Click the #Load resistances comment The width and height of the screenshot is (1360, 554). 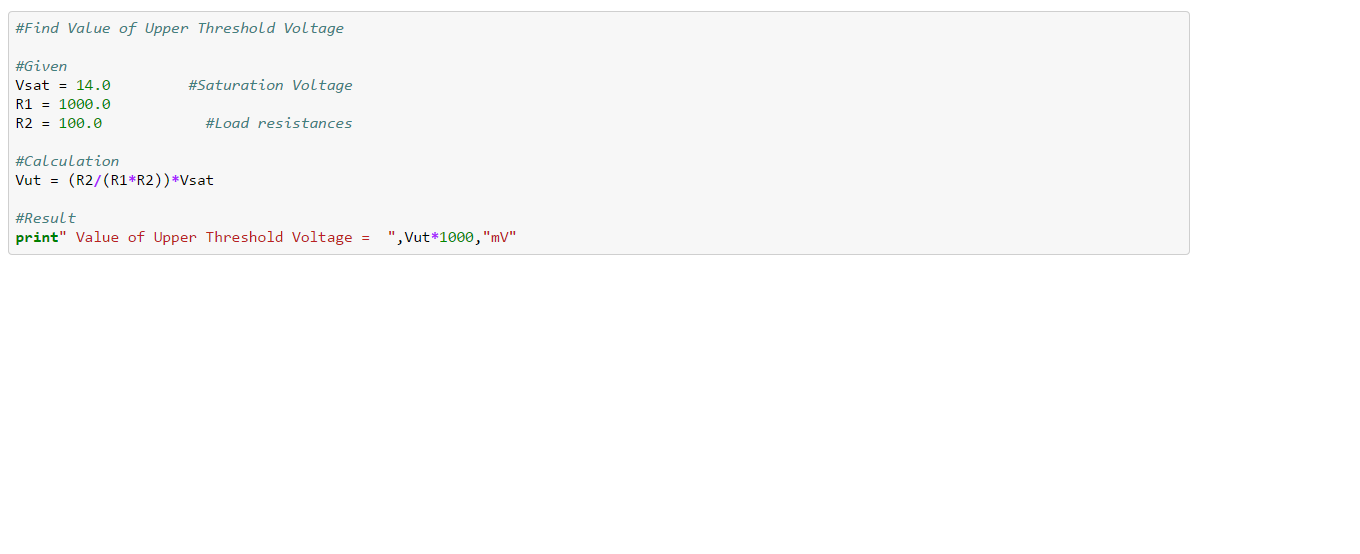click(x=278, y=123)
